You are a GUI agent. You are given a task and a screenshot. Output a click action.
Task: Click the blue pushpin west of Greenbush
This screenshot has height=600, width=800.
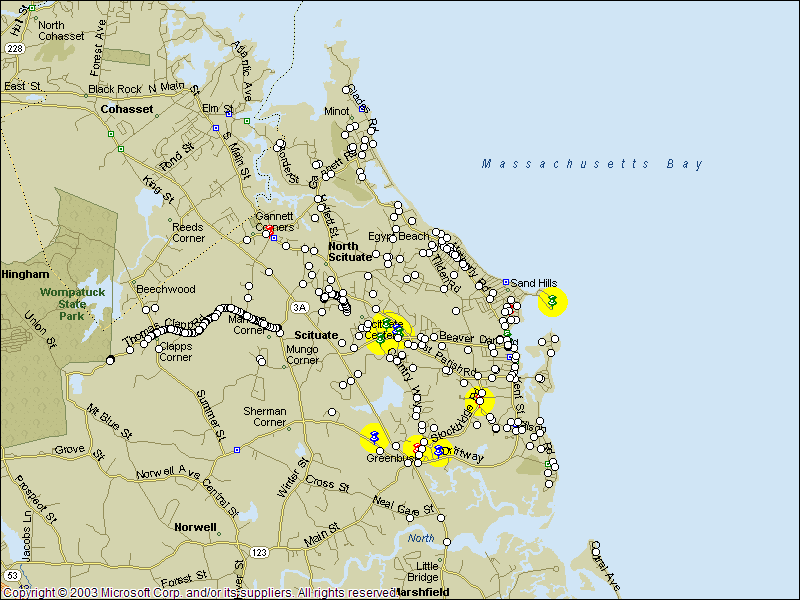374,438
